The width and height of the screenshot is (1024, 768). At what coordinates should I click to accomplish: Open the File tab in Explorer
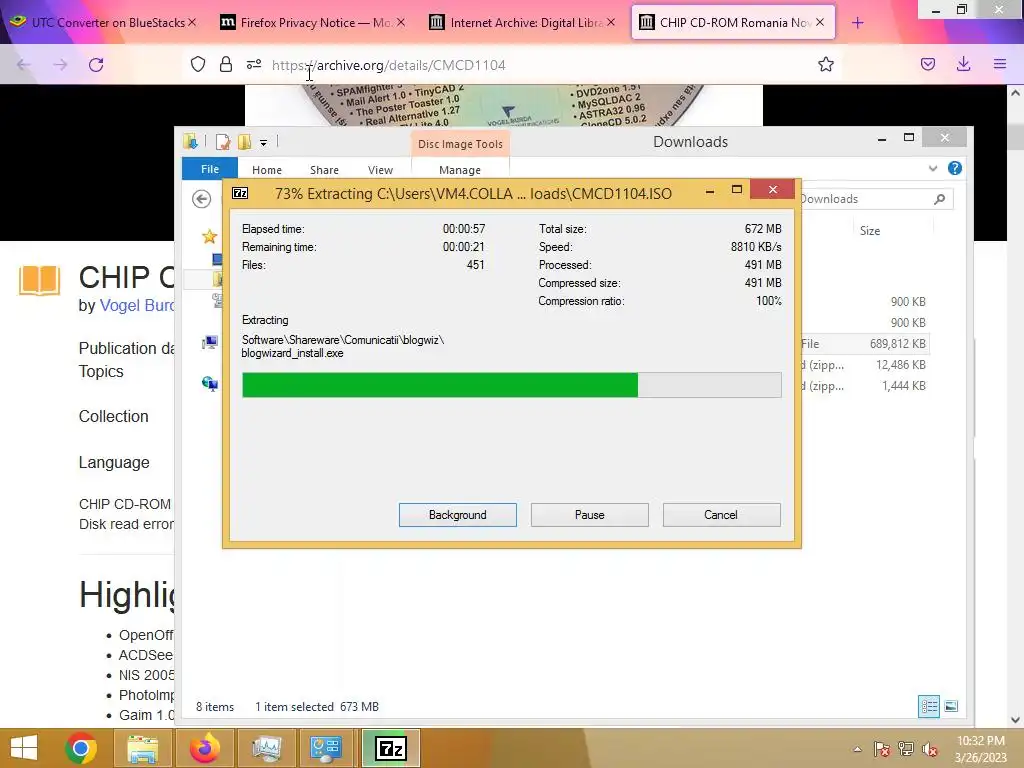(210, 169)
